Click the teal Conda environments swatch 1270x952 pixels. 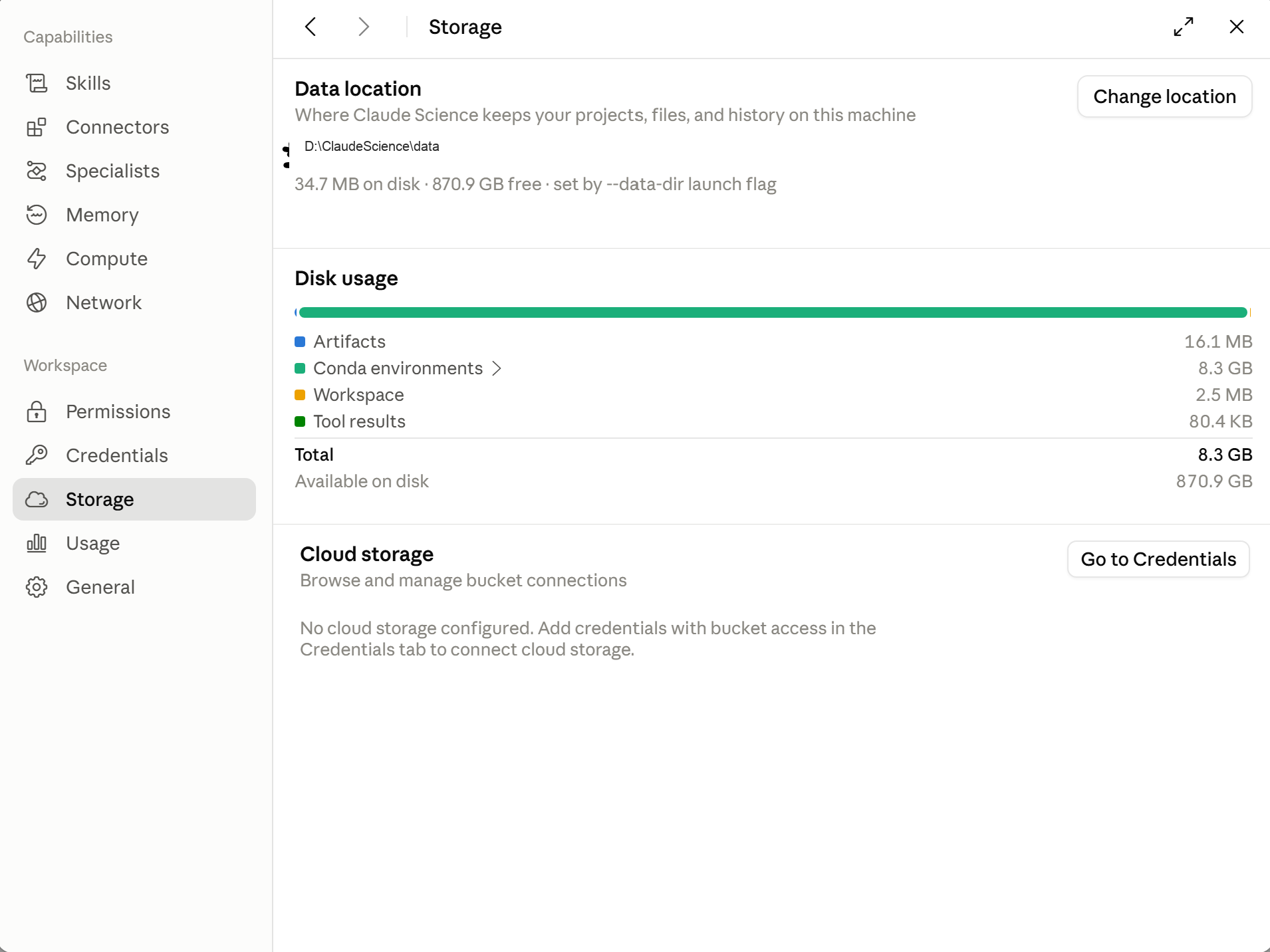point(300,368)
